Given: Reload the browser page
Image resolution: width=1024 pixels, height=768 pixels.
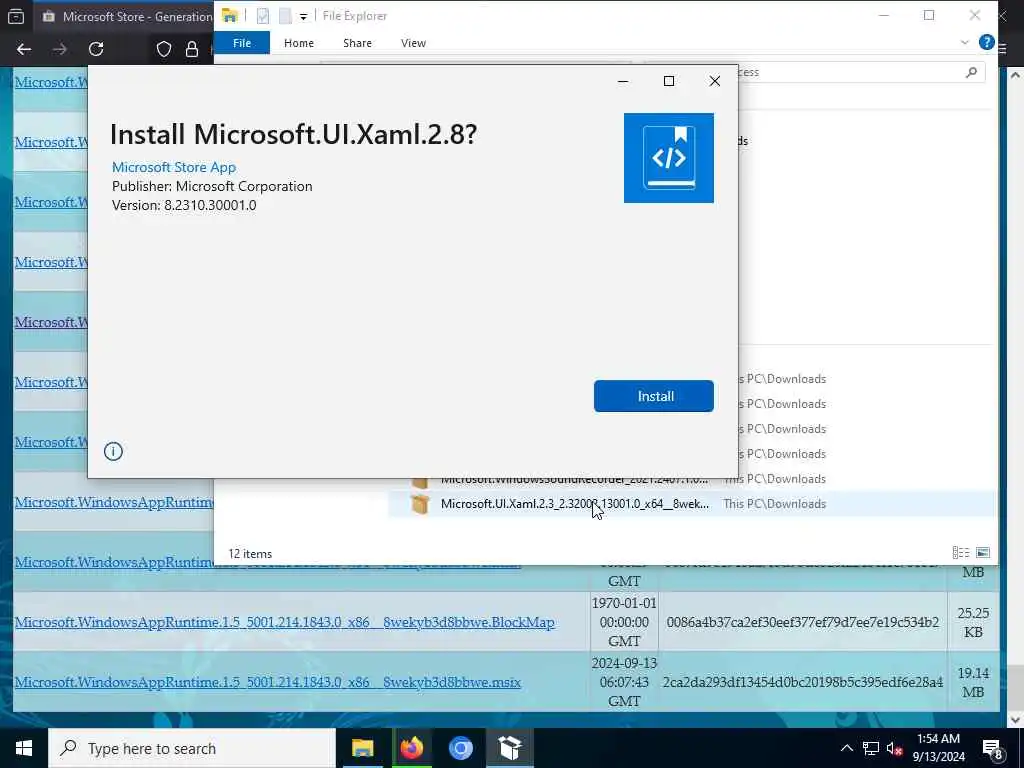Looking at the screenshot, I should pyautogui.click(x=96, y=49).
